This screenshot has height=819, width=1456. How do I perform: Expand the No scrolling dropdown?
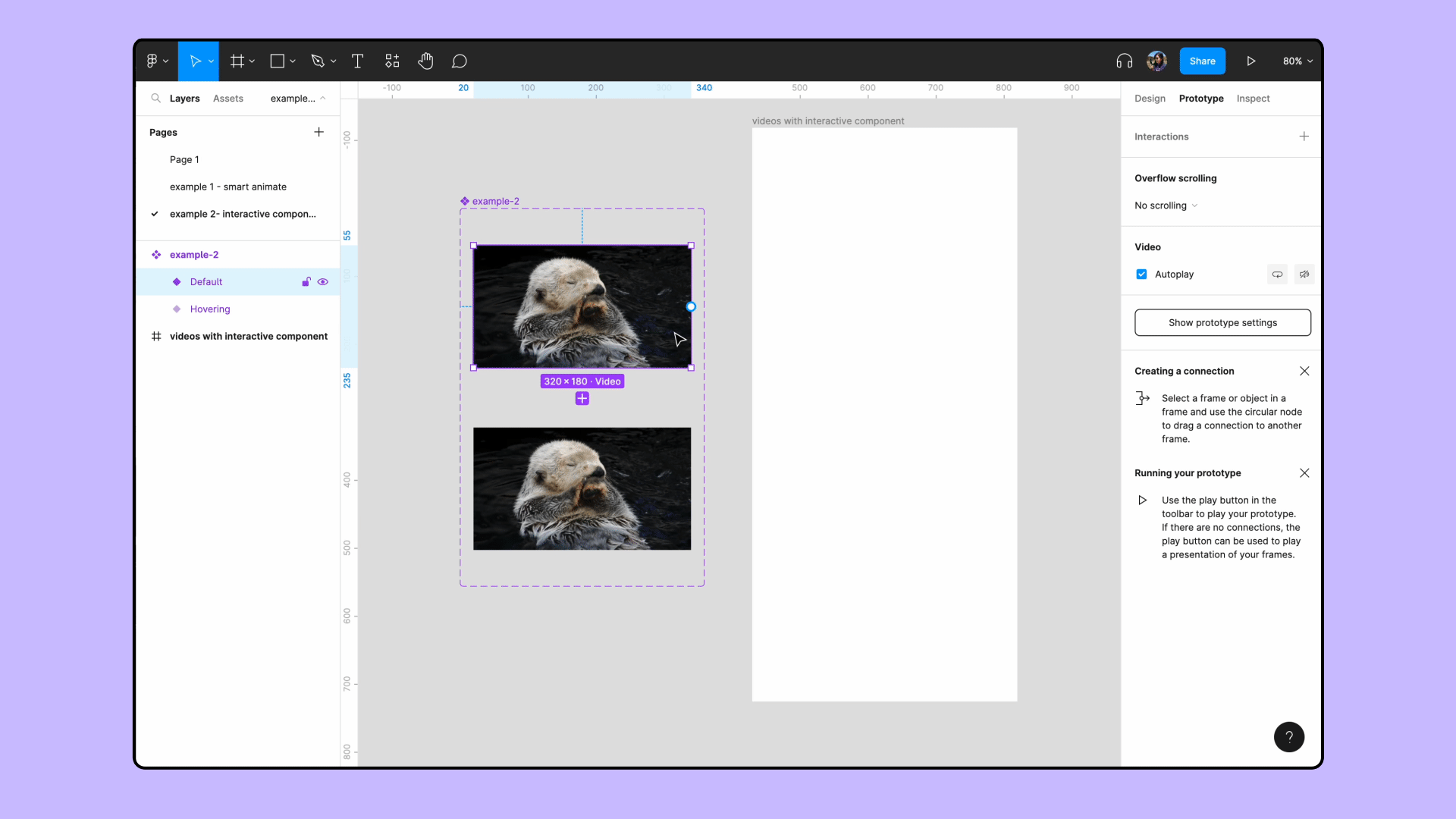click(1166, 205)
